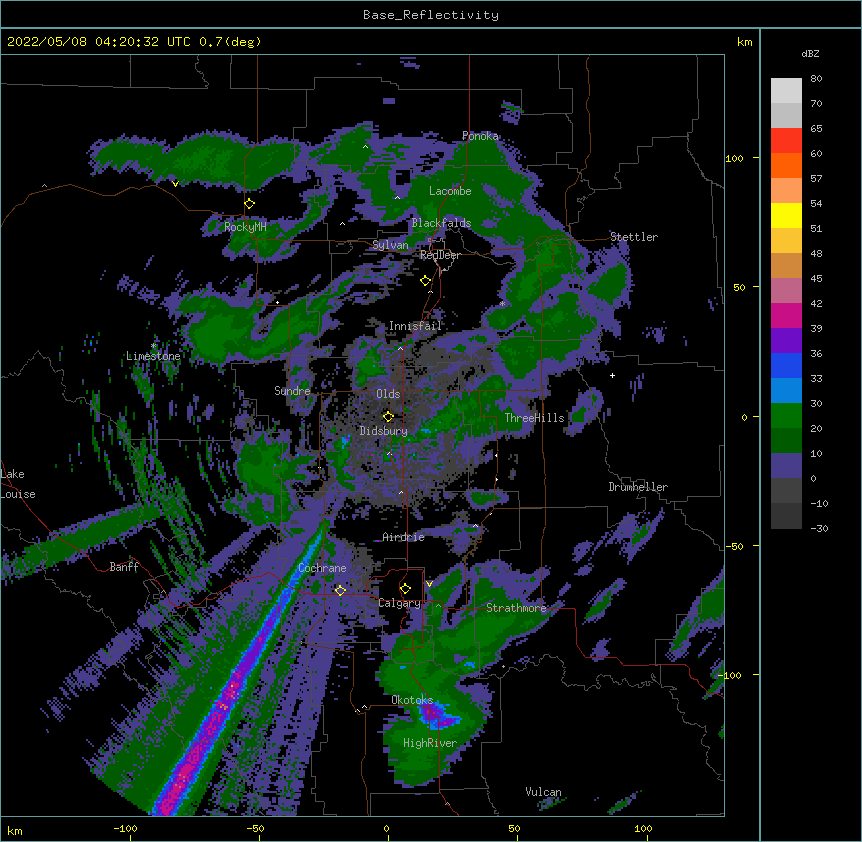Screen dimensions: 862x842
Task: Select the -50 tick on right axis
Action: [734, 546]
